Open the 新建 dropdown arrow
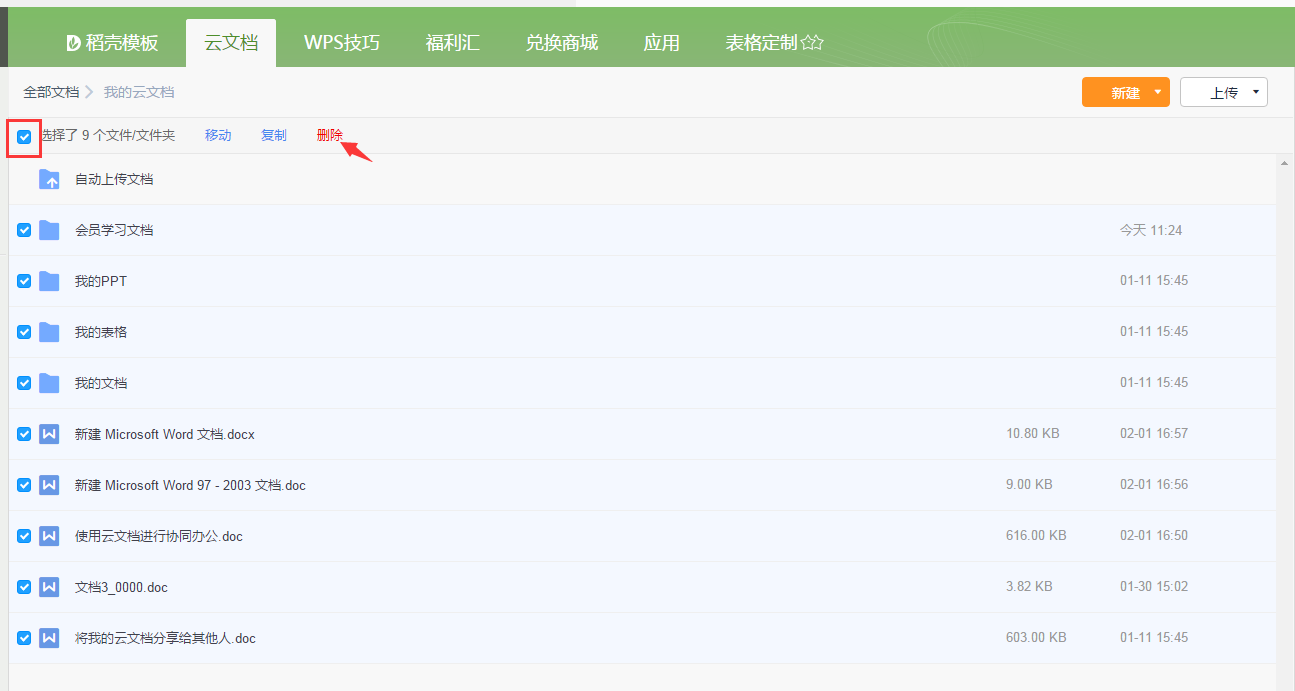 [x=1158, y=92]
